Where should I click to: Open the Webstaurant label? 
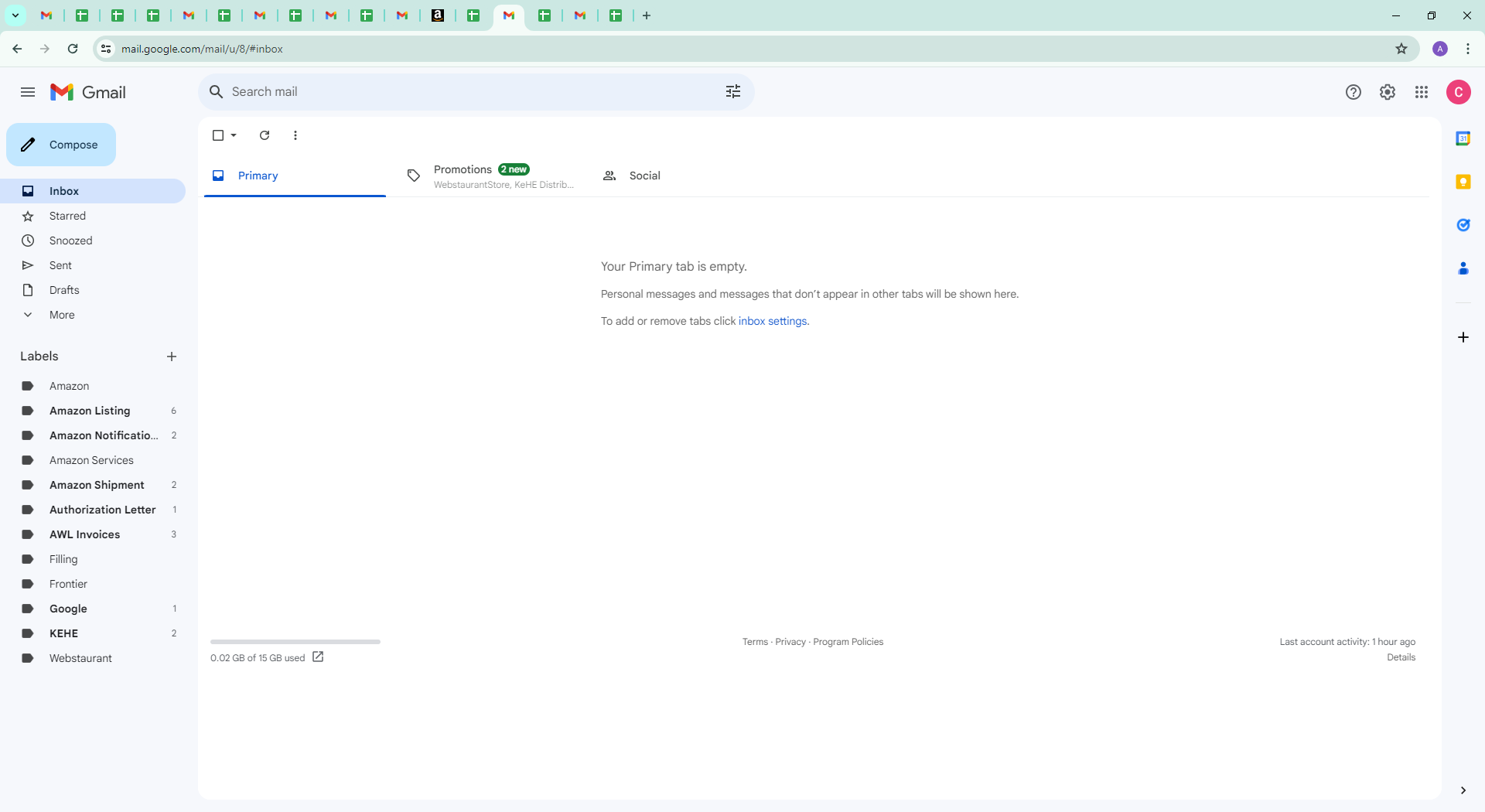click(x=93, y=658)
